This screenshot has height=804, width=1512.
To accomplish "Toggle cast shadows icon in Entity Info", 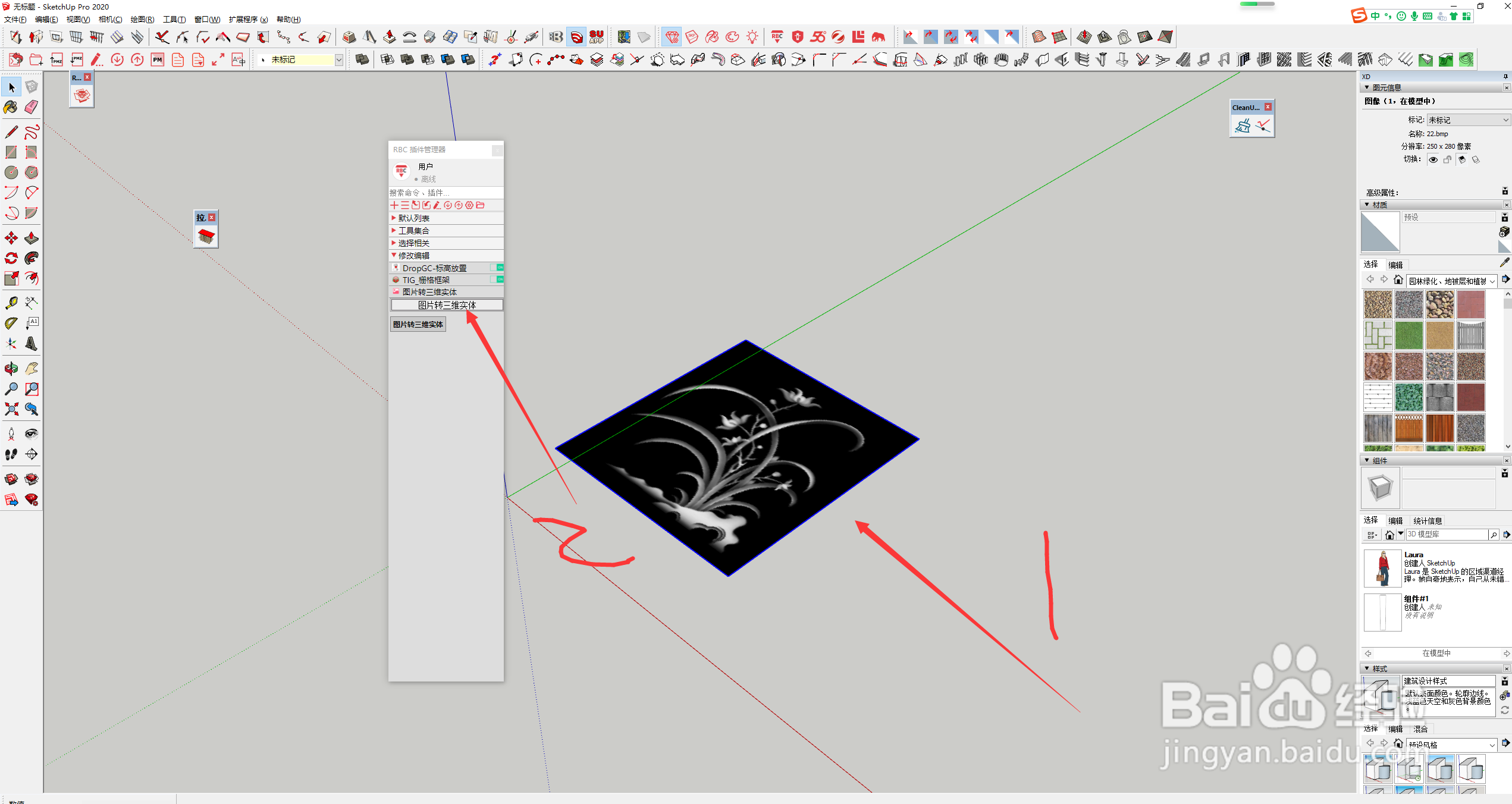I will (x=1461, y=159).
